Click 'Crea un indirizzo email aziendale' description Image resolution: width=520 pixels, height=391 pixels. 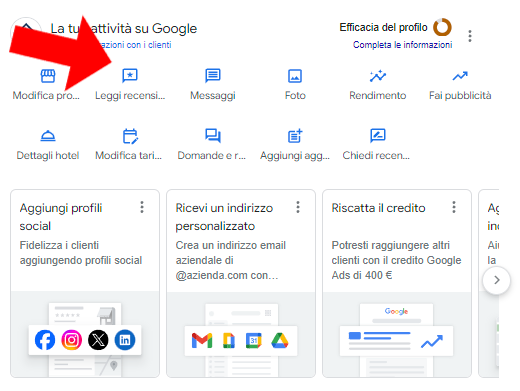(231, 260)
